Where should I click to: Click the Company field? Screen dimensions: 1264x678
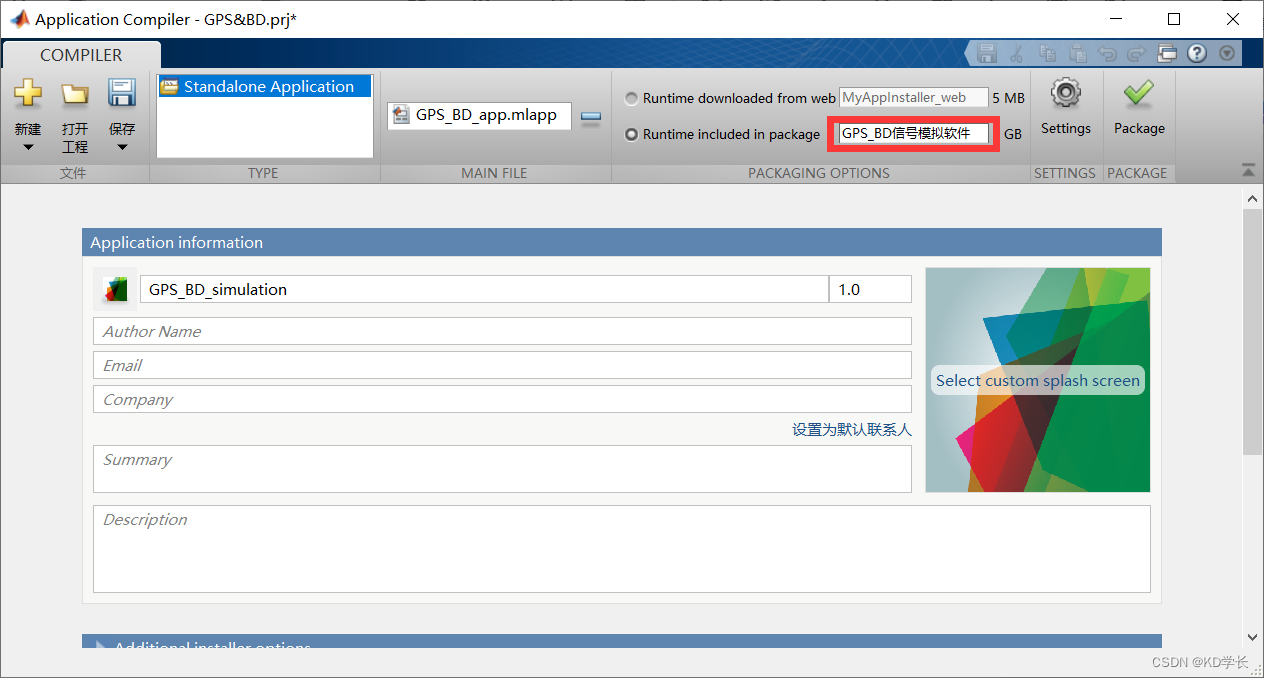pos(502,399)
